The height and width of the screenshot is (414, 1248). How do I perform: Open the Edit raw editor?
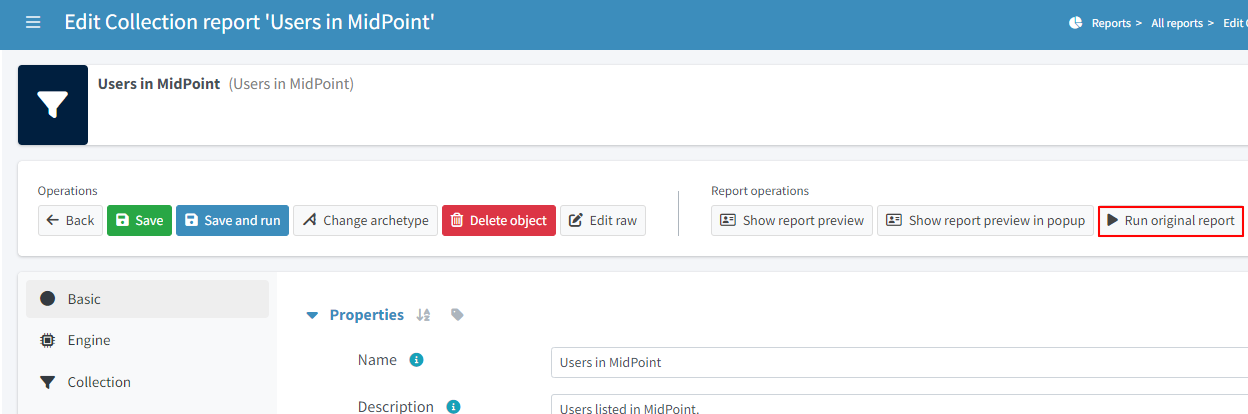click(x=602, y=221)
